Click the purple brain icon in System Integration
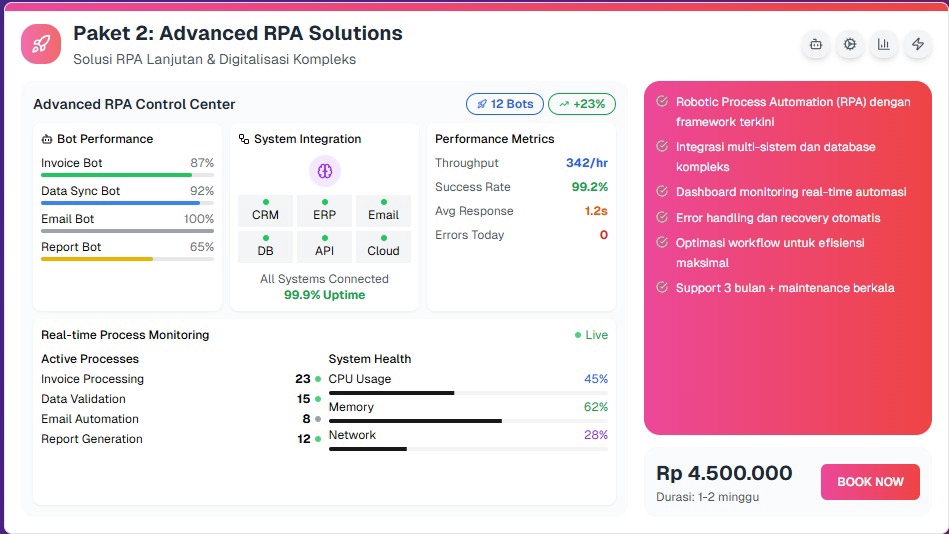Viewport: 949px width, 534px height. click(325, 171)
